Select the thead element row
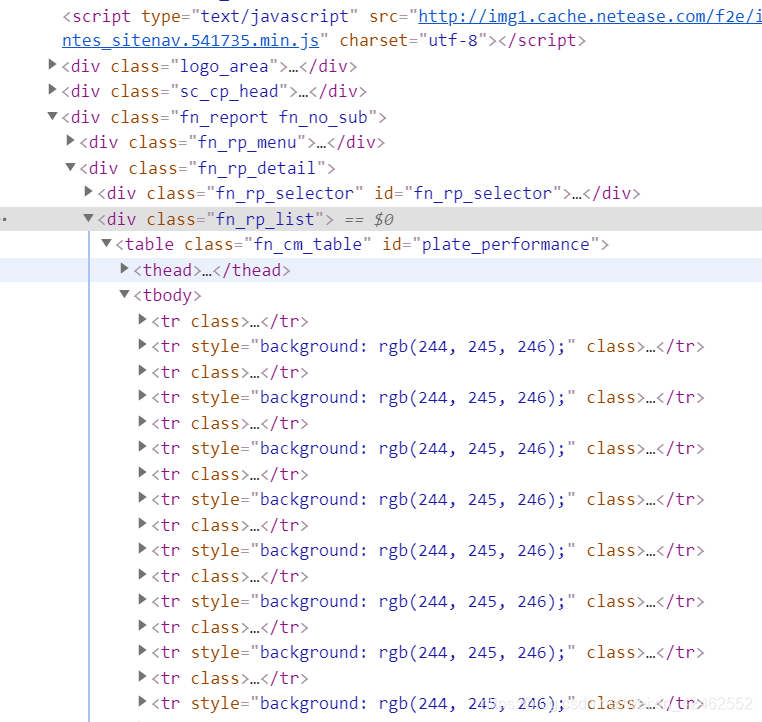762x722 pixels. tap(212, 270)
